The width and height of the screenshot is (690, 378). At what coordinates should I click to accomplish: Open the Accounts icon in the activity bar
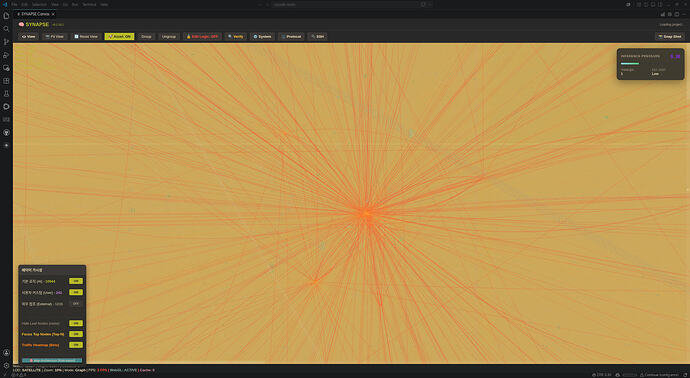point(6,352)
